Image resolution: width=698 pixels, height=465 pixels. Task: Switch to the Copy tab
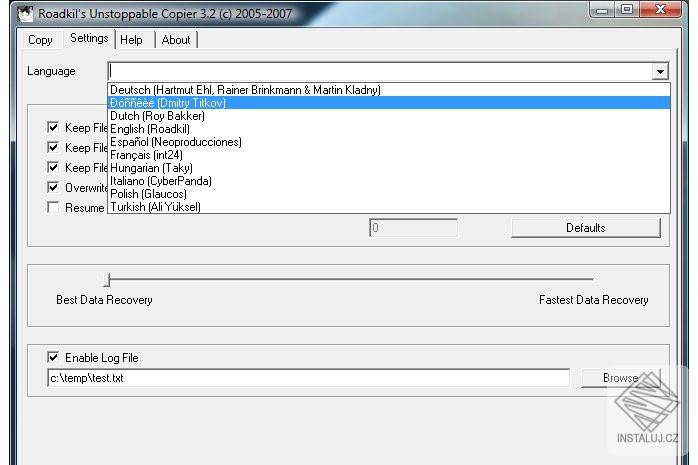point(40,40)
